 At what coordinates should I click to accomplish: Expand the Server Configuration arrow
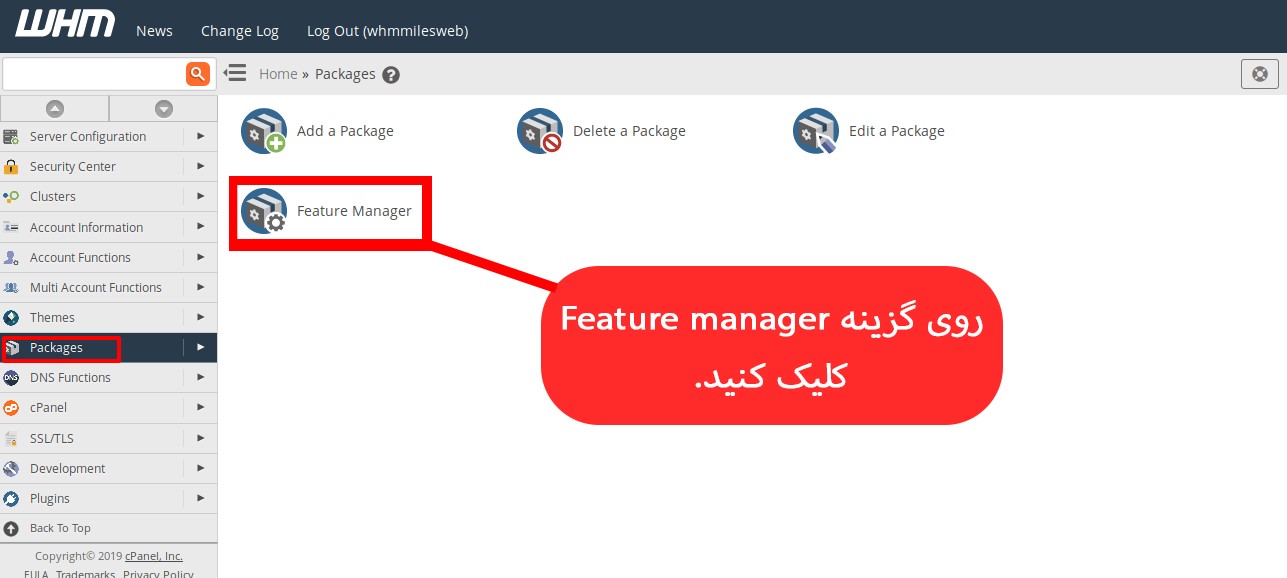pos(200,136)
